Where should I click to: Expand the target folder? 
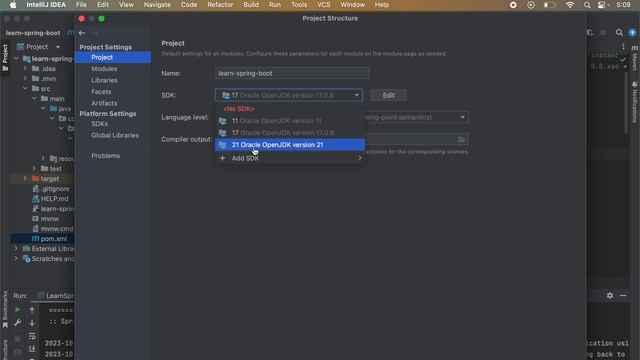[x=25, y=179]
